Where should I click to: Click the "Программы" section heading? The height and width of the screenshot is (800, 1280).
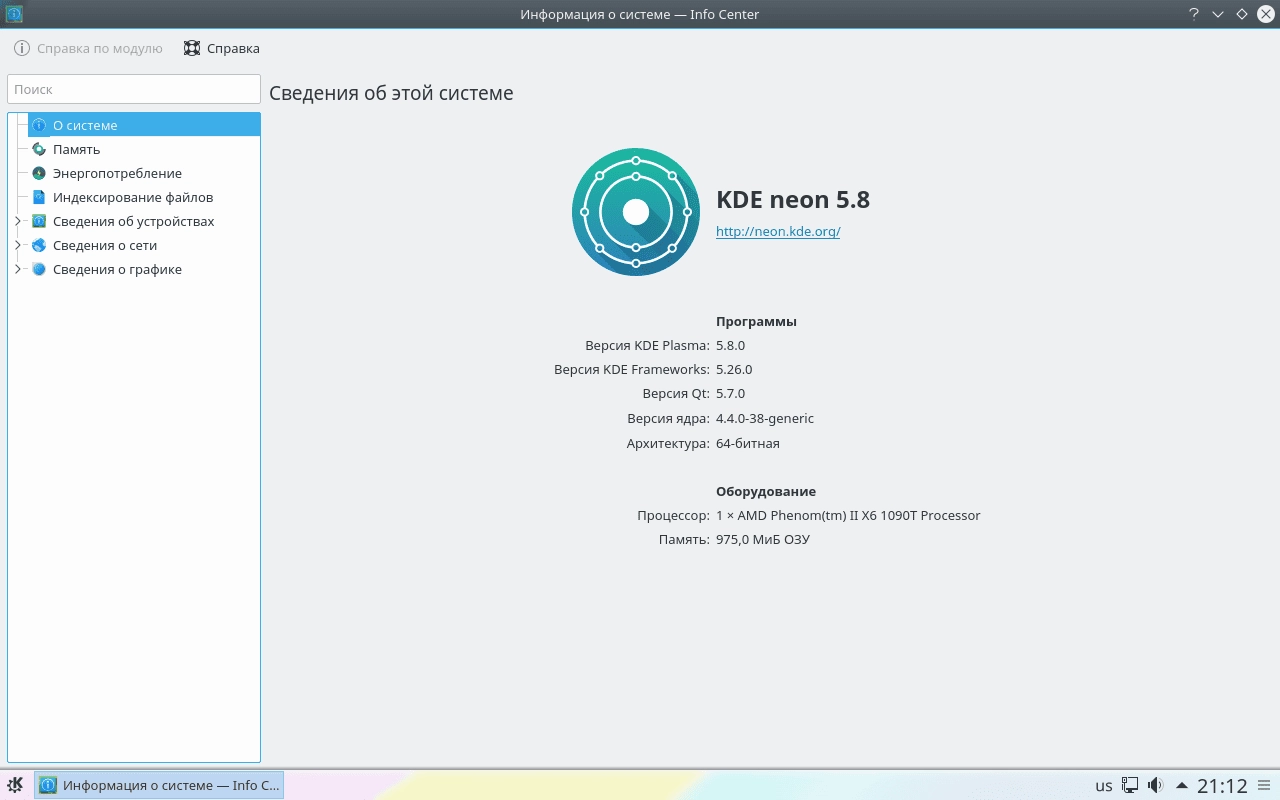(x=756, y=321)
